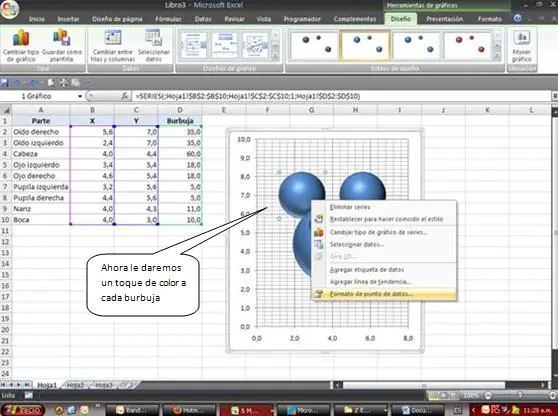The width and height of the screenshot is (558, 416).
Task: Click the zoom slider in status bar
Action: 520,395
